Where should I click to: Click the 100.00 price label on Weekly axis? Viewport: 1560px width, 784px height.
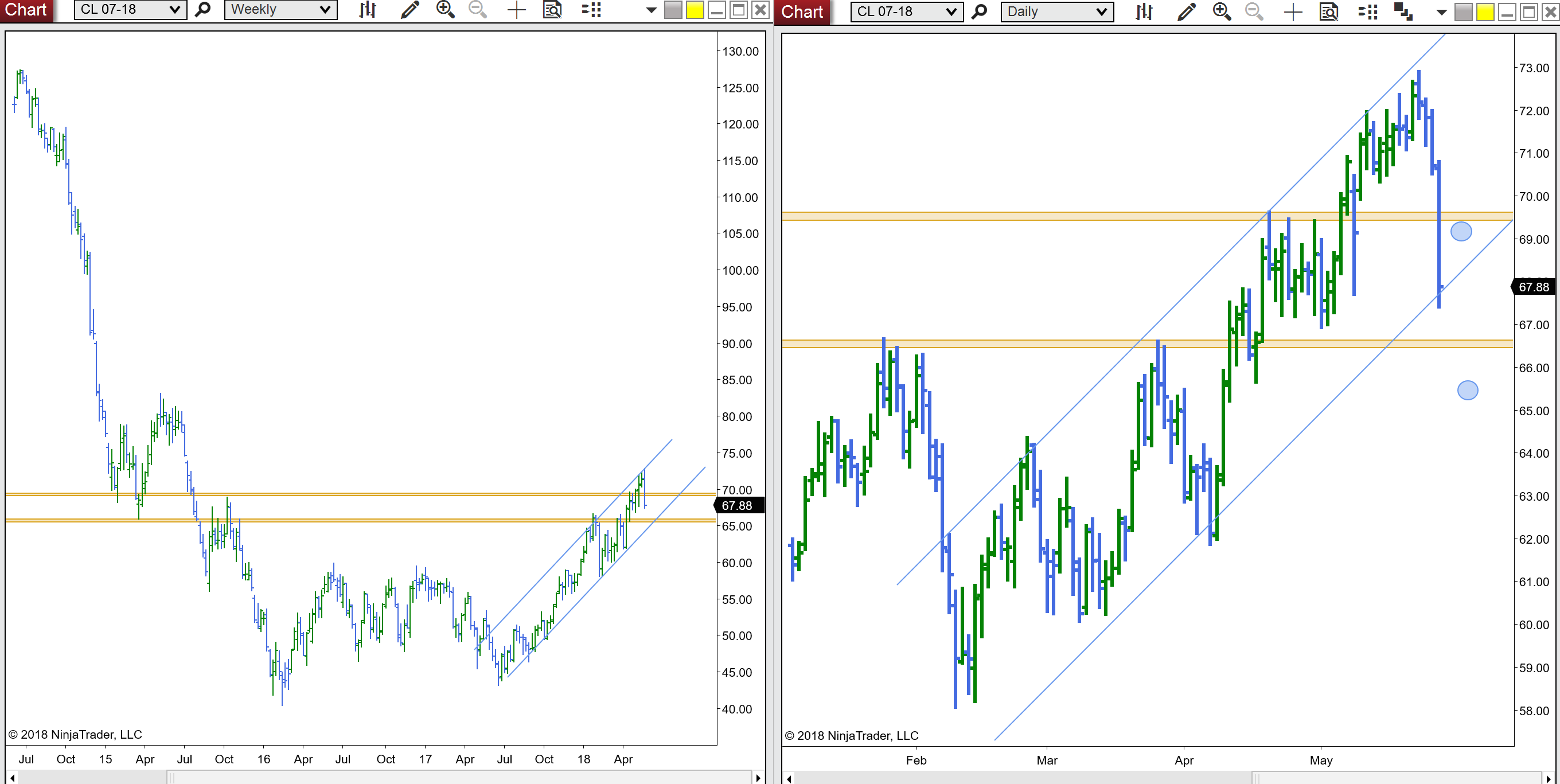740,271
